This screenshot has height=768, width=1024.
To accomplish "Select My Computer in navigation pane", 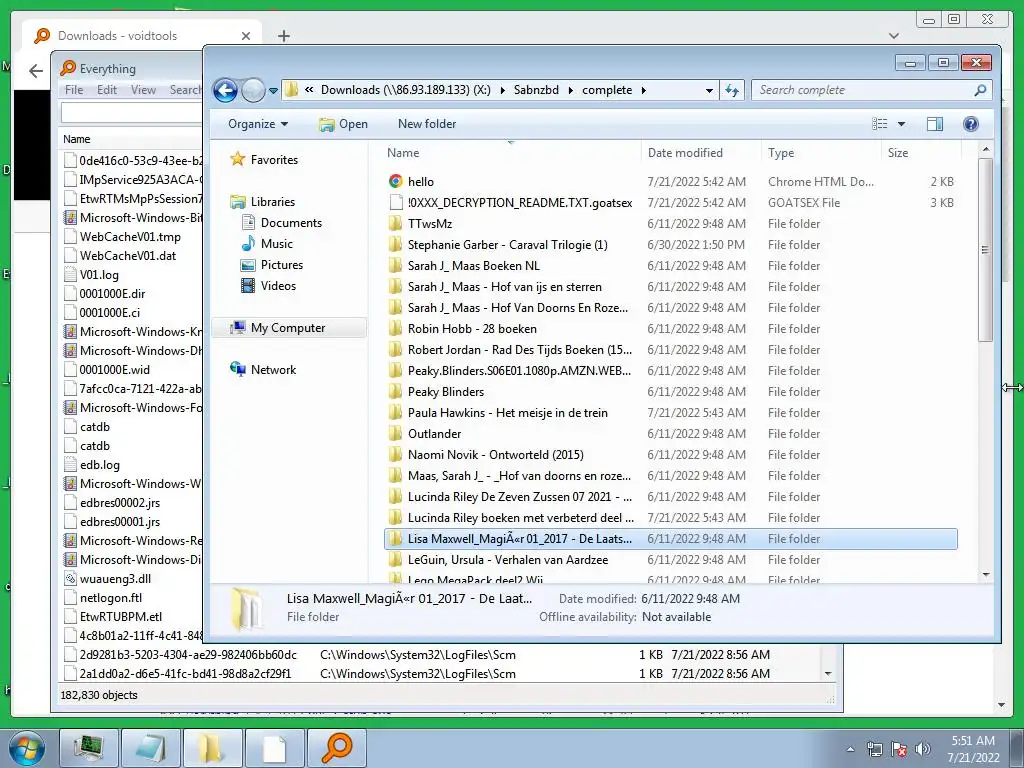I will coord(289,328).
